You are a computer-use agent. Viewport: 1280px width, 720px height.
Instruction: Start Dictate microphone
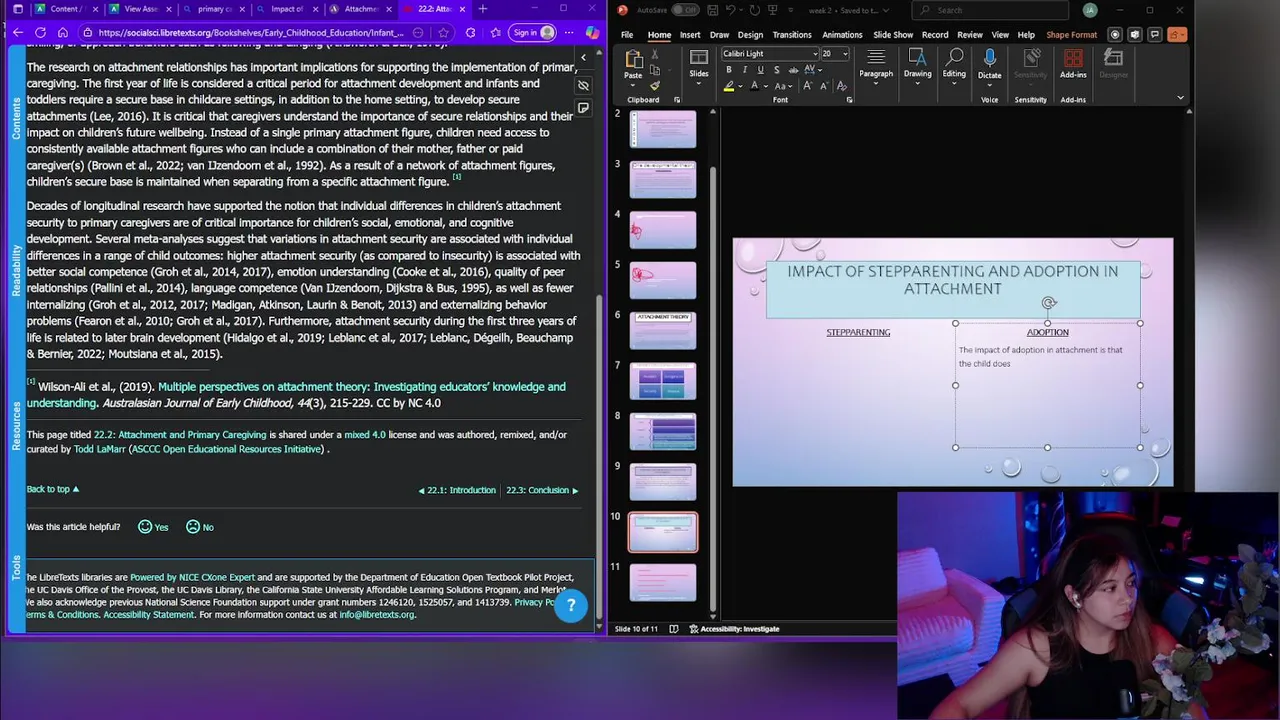[989, 58]
